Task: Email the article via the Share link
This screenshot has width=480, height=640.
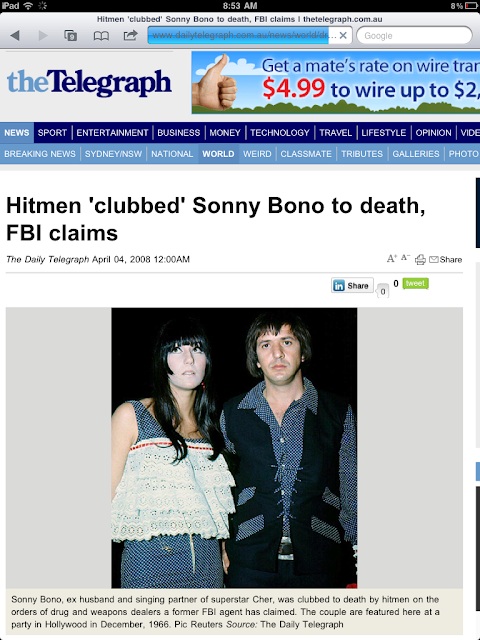Action: [x=445, y=260]
